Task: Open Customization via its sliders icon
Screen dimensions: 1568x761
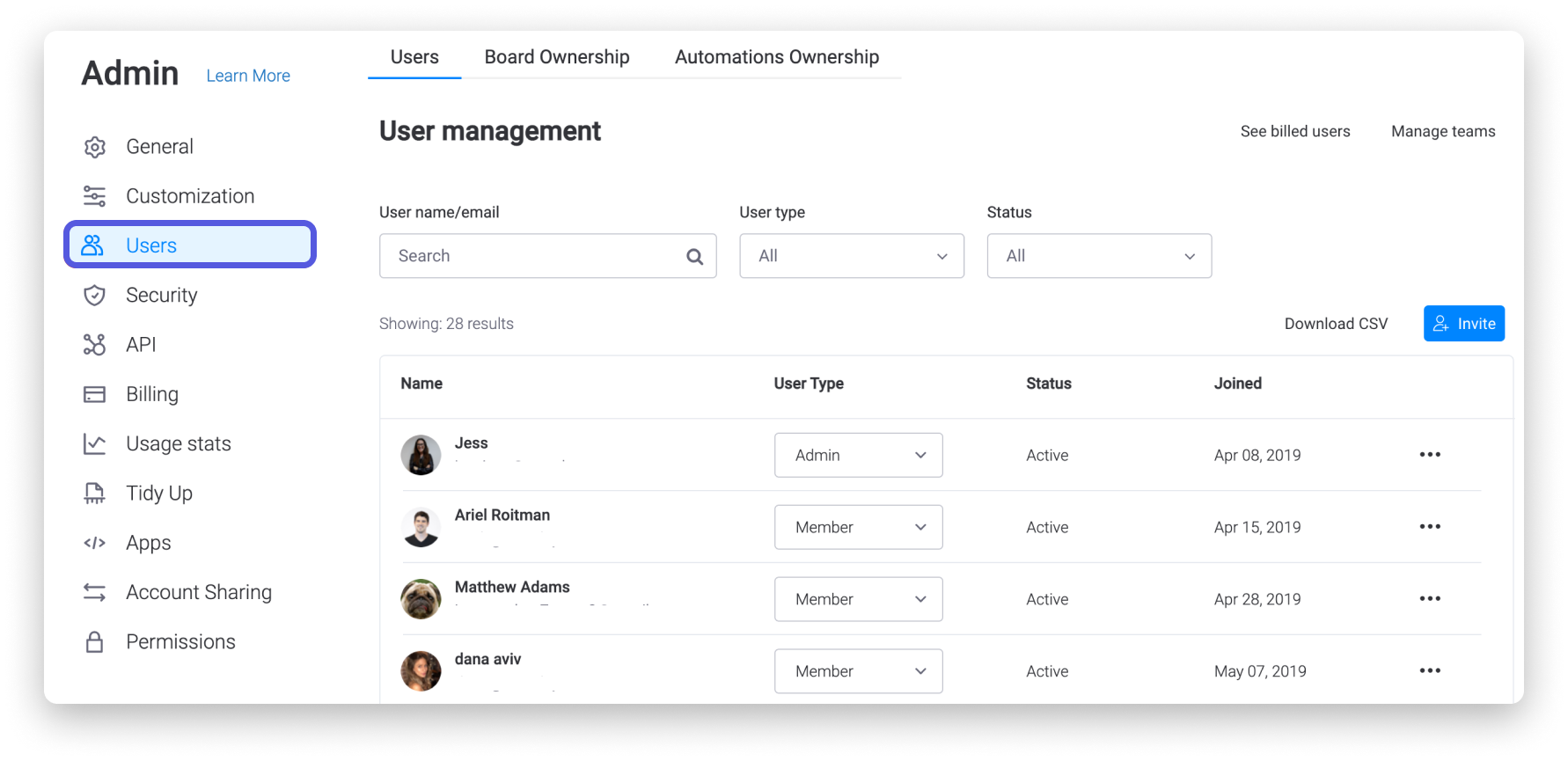Action: pyautogui.click(x=94, y=196)
